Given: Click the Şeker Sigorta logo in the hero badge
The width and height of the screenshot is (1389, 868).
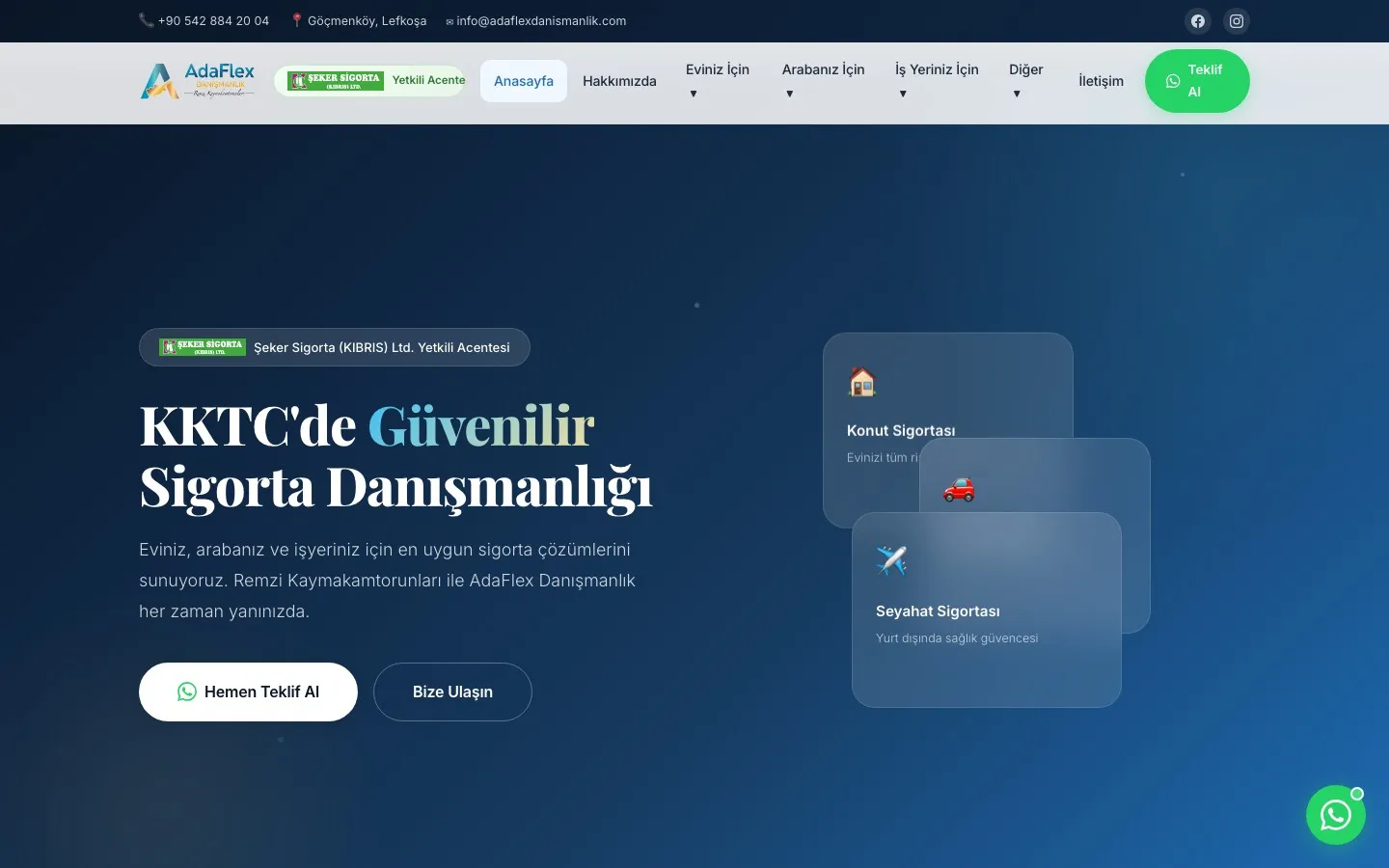Looking at the screenshot, I should 203,347.
